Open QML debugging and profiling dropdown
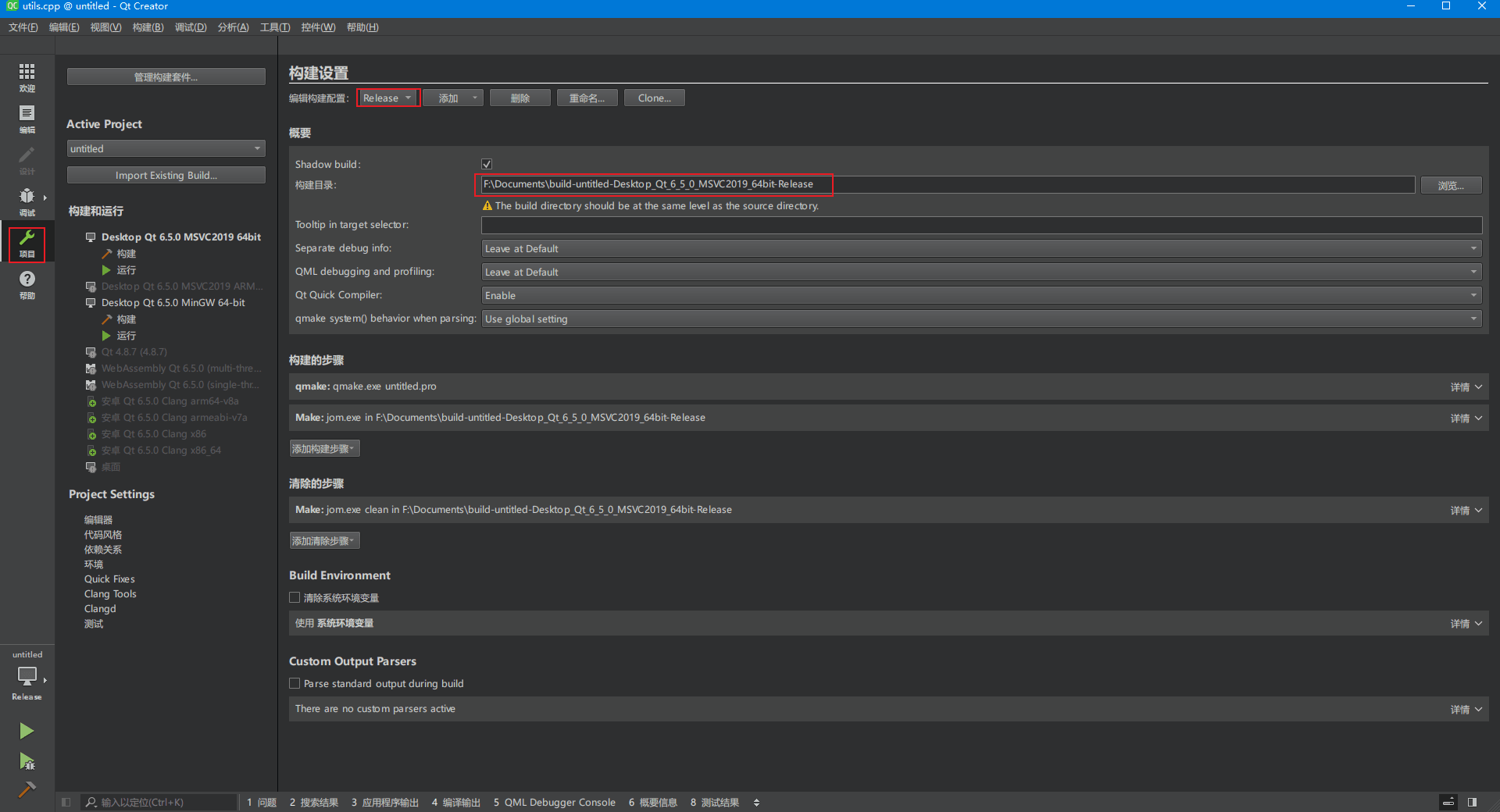Image resolution: width=1500 pixels, height=812 pixels. click(x=981, y=272)
